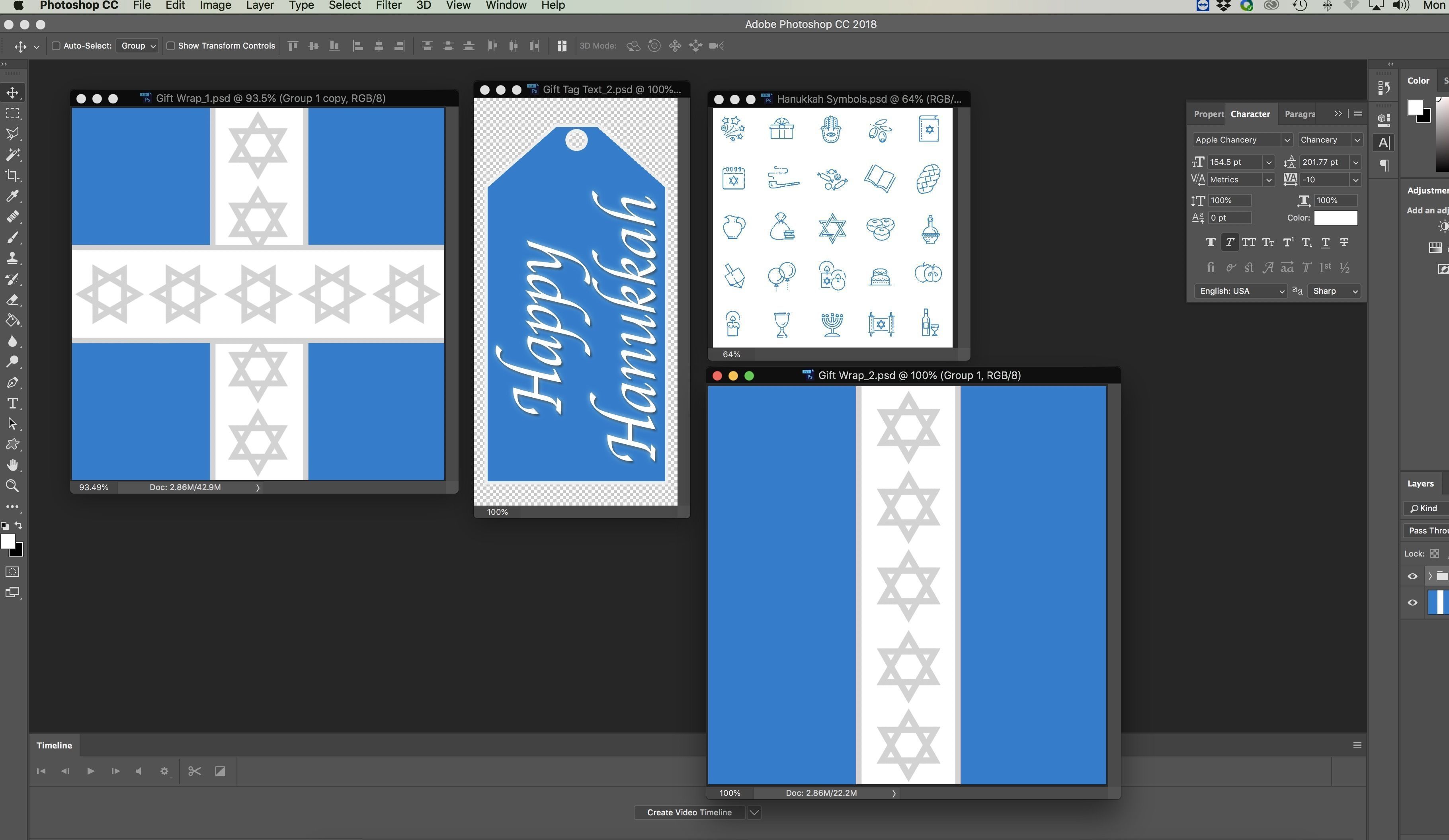
Task: Hide the group layer via eye icon
Action: (x=1412, y=576)
